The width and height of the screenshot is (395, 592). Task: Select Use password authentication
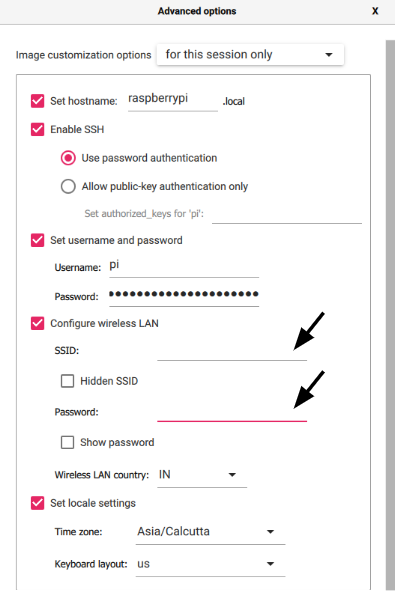tap(68, 158)
